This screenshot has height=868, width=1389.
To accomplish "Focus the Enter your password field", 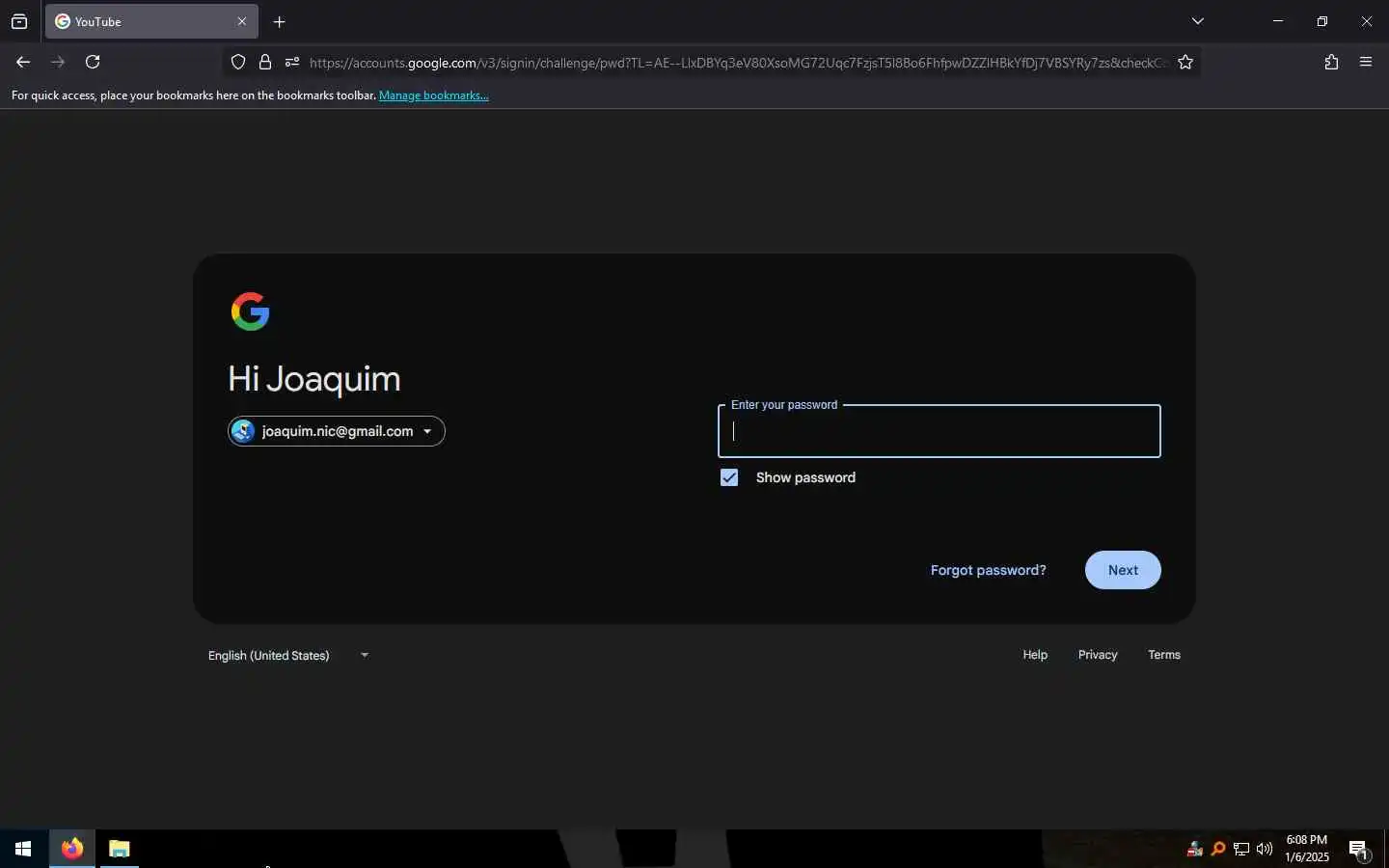I will click(x=939, y=431).
